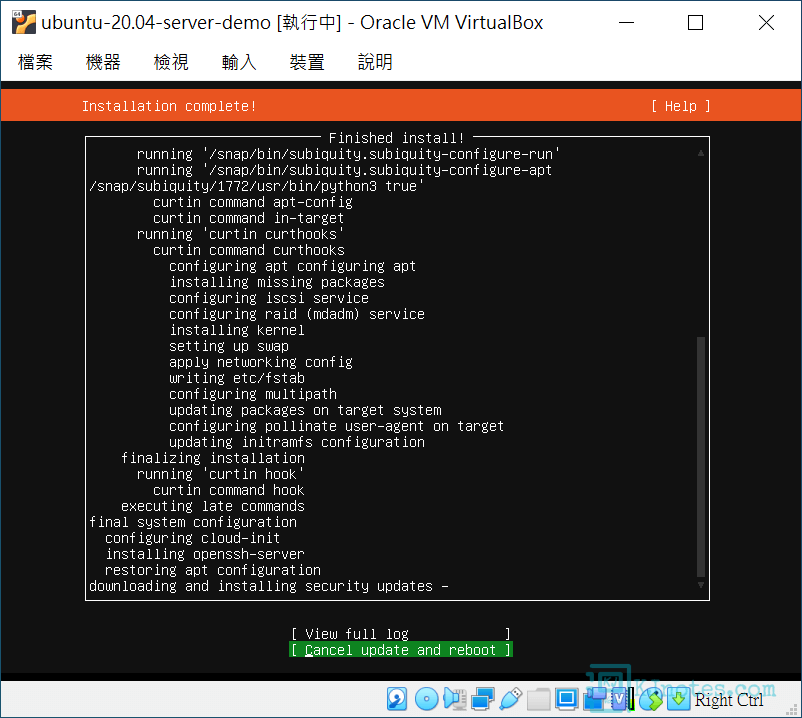Viewport: 802px width, 718px height.
Task: Click '/snap/subiquity/1772/usr/bin/python3 true' line
Action: (257, 186)
